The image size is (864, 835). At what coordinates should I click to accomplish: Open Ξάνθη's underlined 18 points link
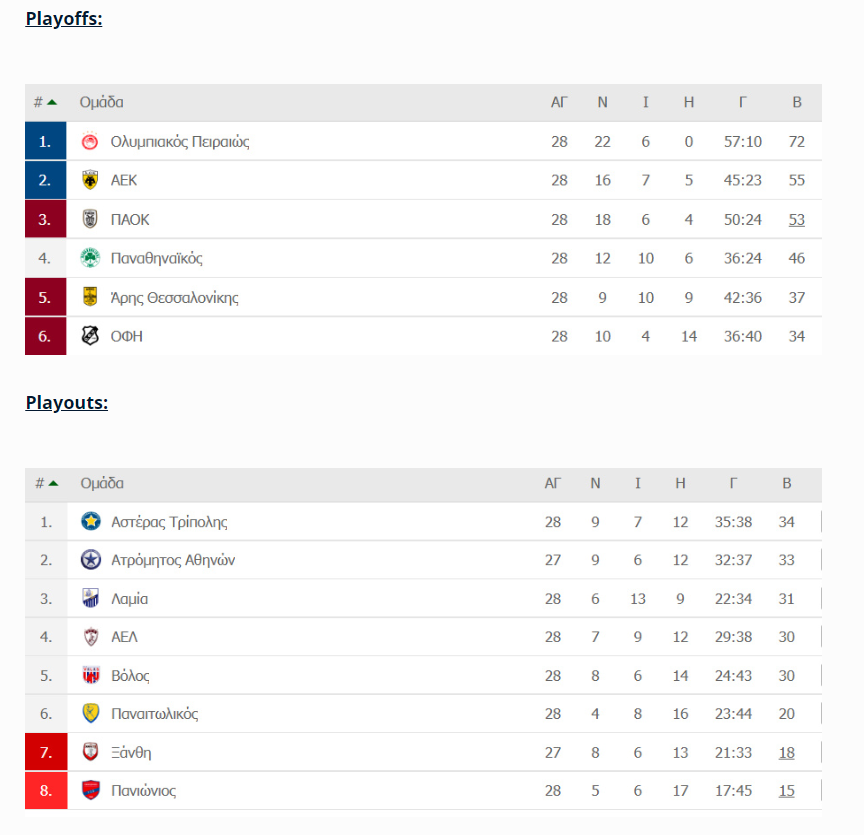(787, 753)
